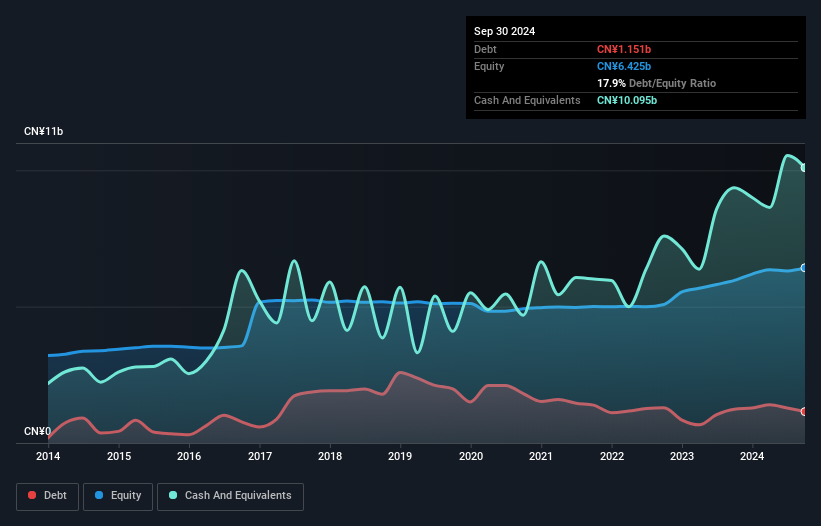Toggle Cash And Equivalents legend button

pyautogui.click(x=230, y=496)
